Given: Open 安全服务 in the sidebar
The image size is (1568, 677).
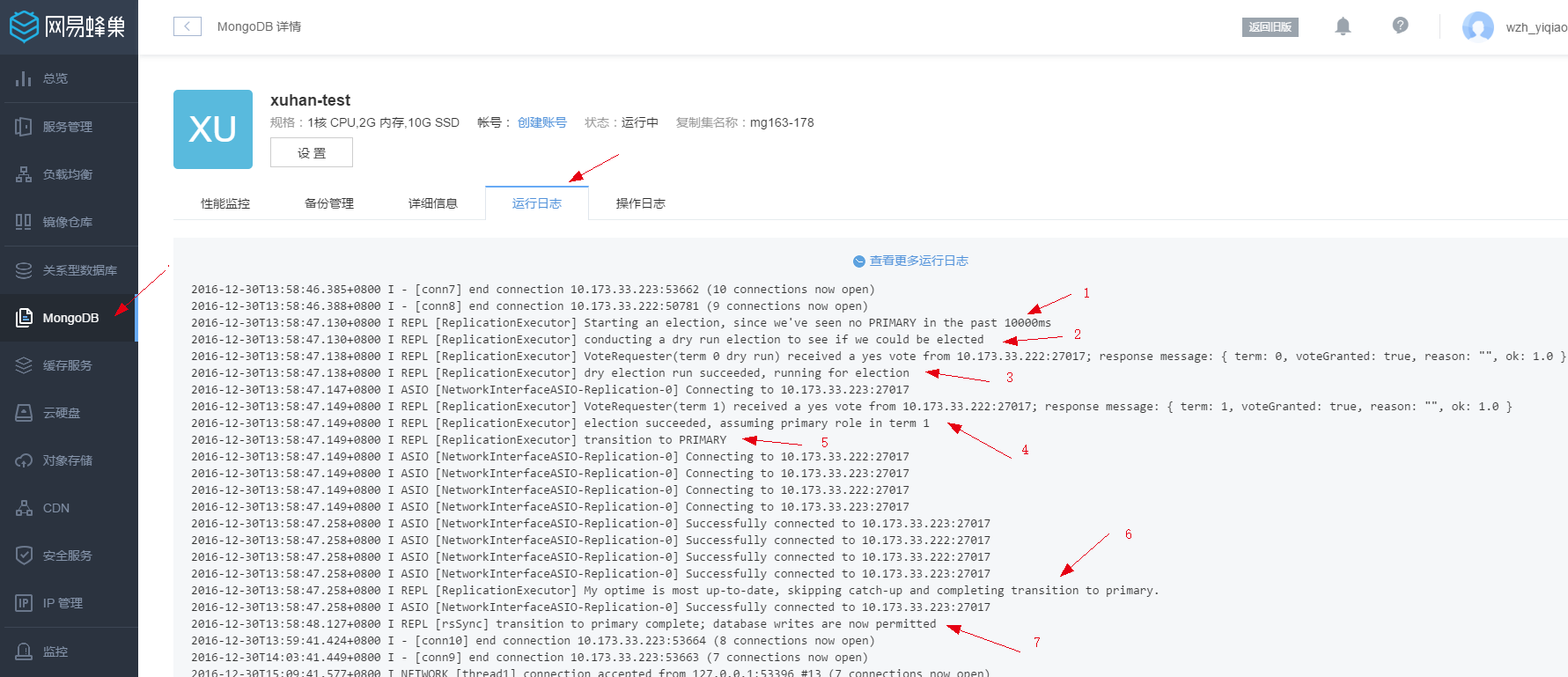Looking at the screenshot, I should (x=69, y=556).
